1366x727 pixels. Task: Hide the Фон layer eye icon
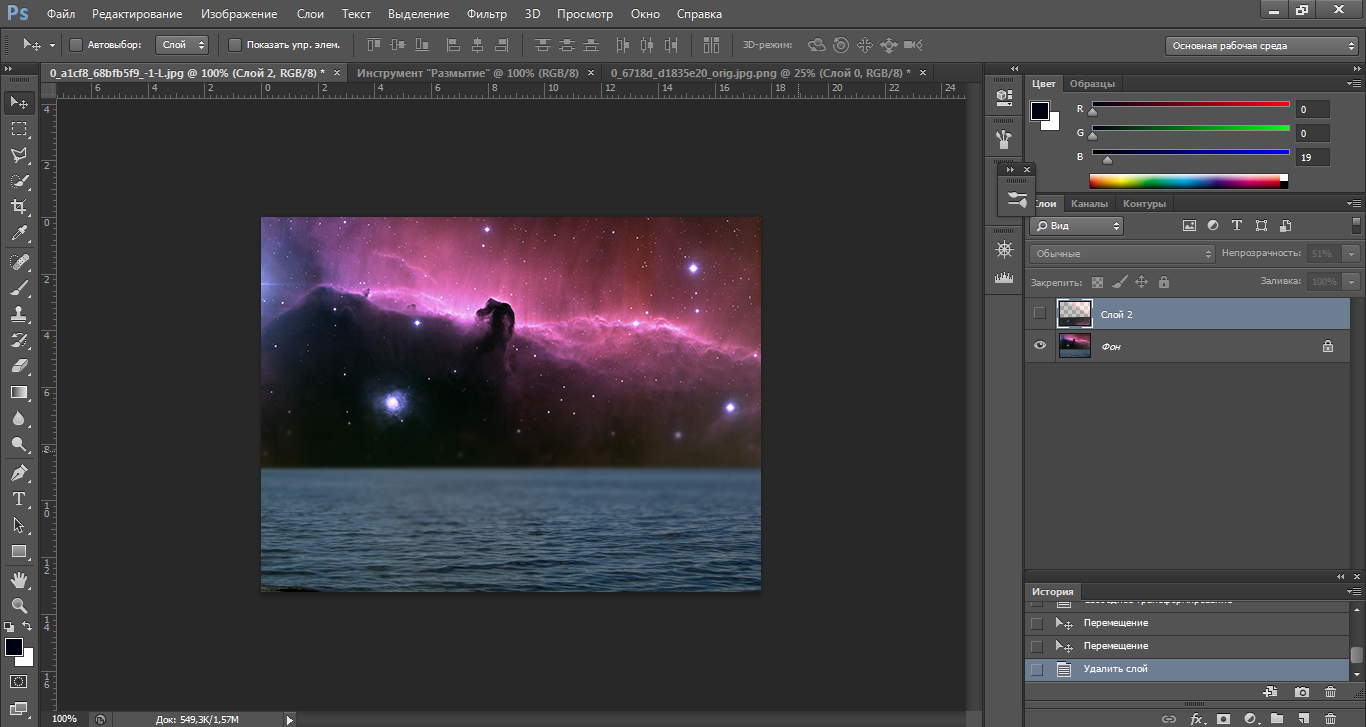[1040, 345]
